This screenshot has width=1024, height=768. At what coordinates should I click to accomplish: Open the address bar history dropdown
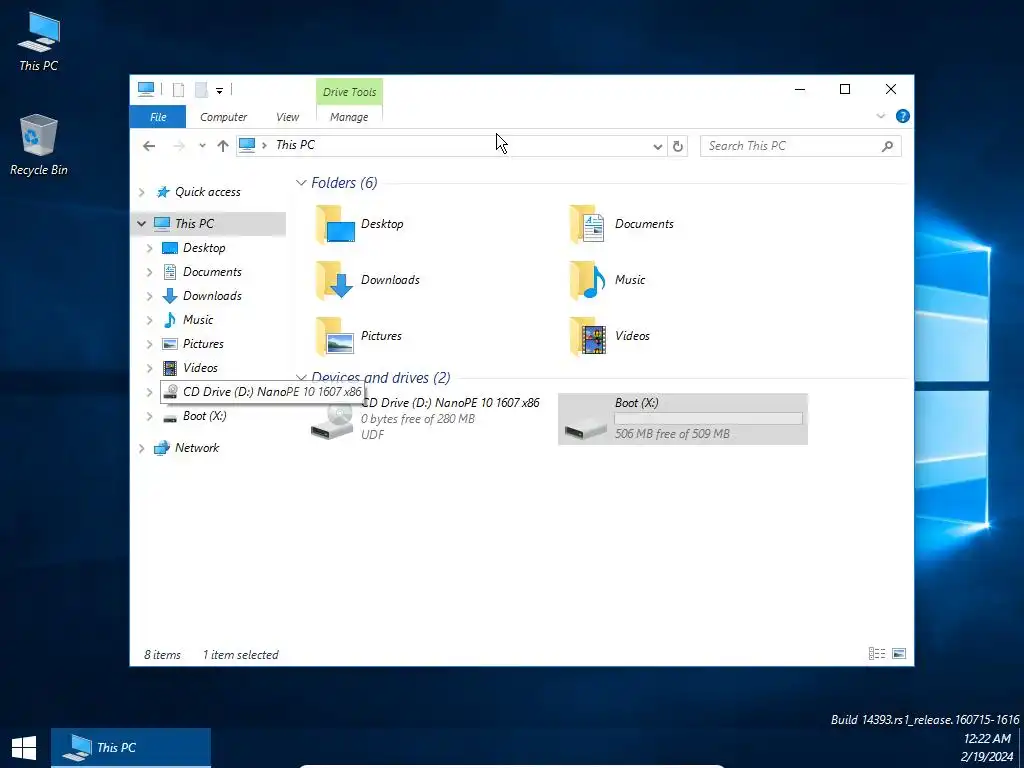pos(658,147)
